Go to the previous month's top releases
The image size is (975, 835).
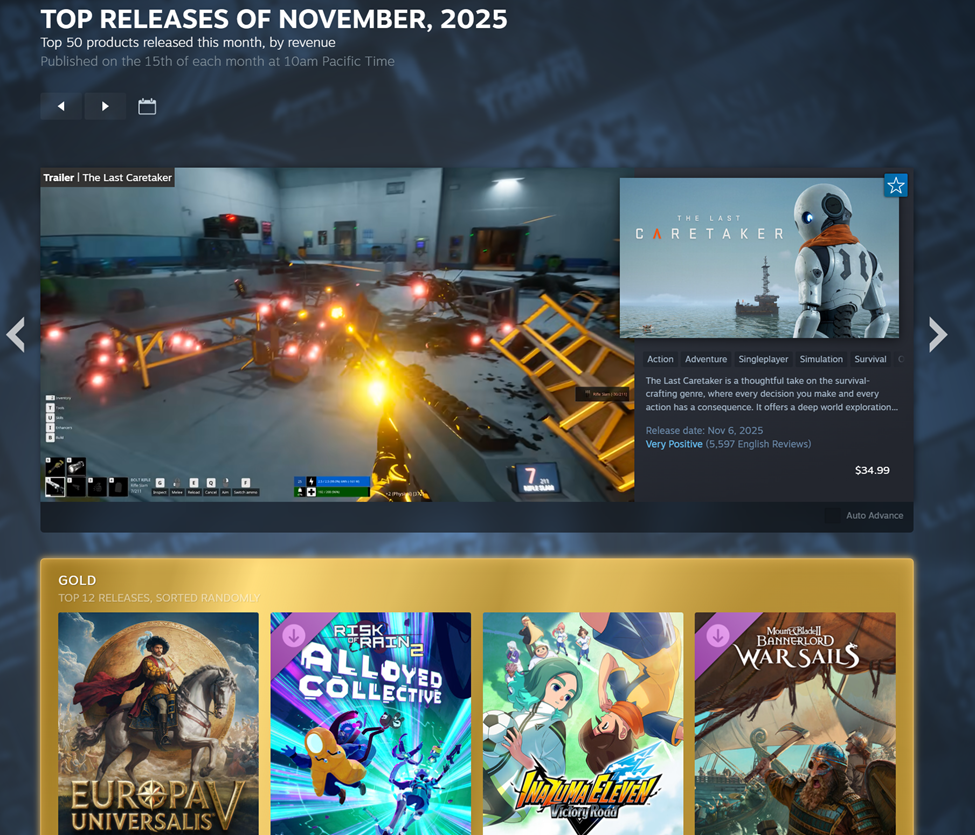tap(61, 106)
